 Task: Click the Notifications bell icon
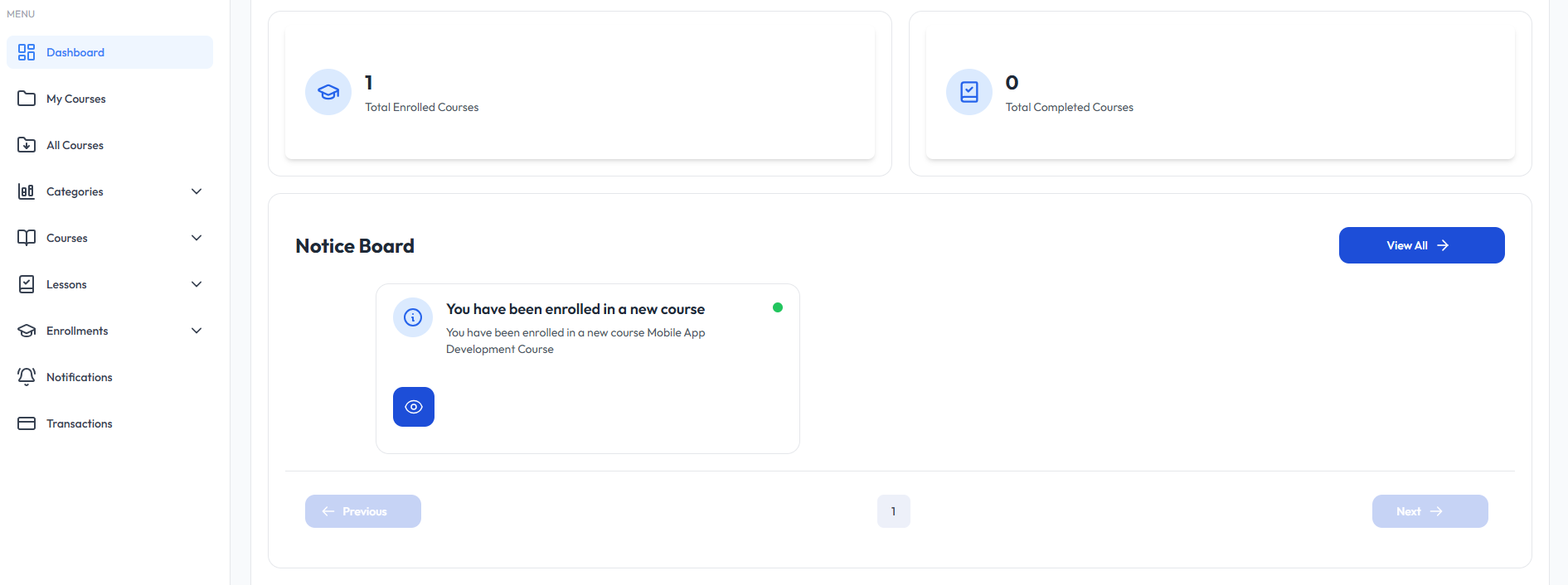27,377
